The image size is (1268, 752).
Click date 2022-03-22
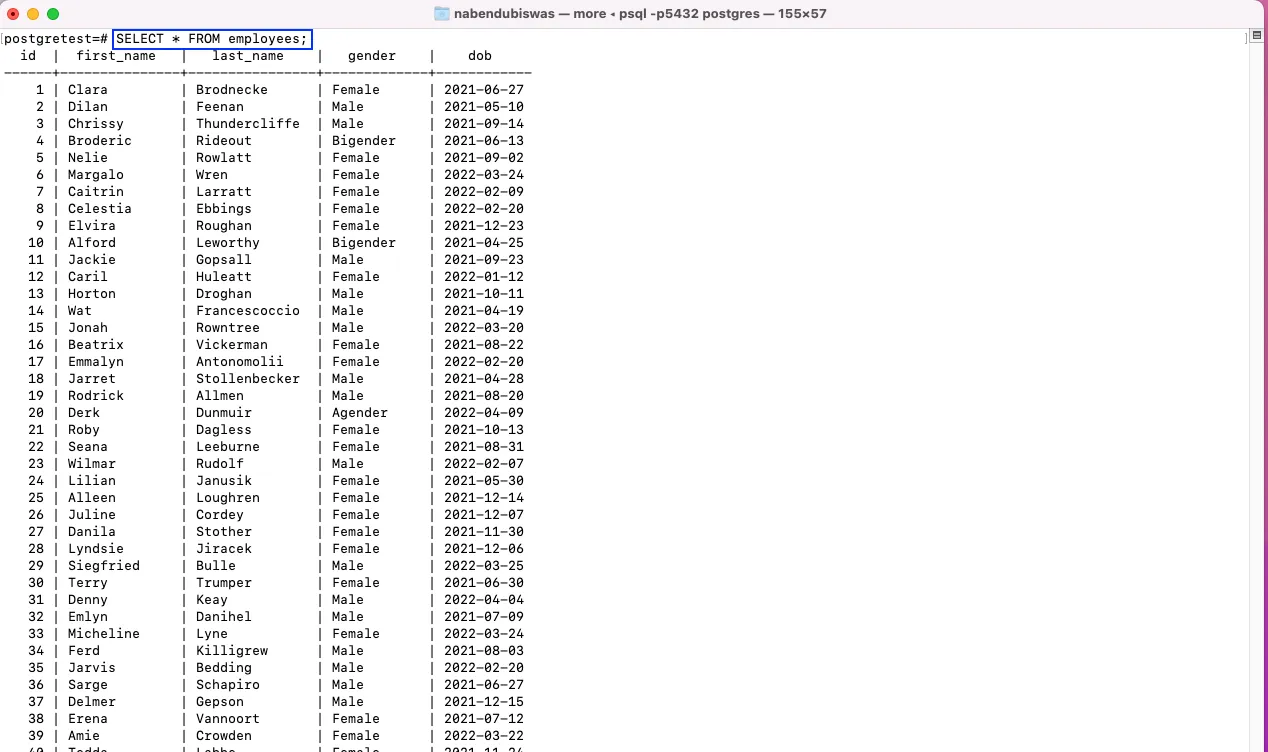click(484, 736)
